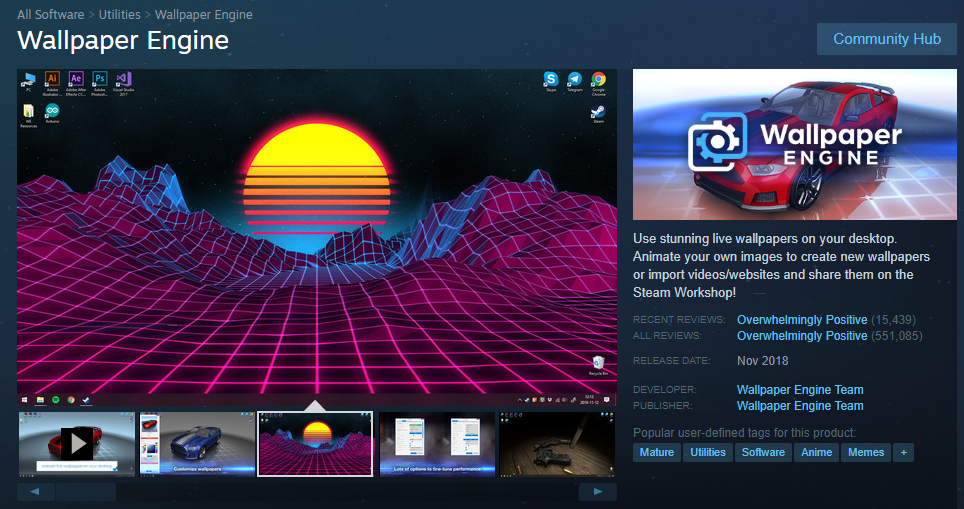Browse the Software tag

(763, 452)
